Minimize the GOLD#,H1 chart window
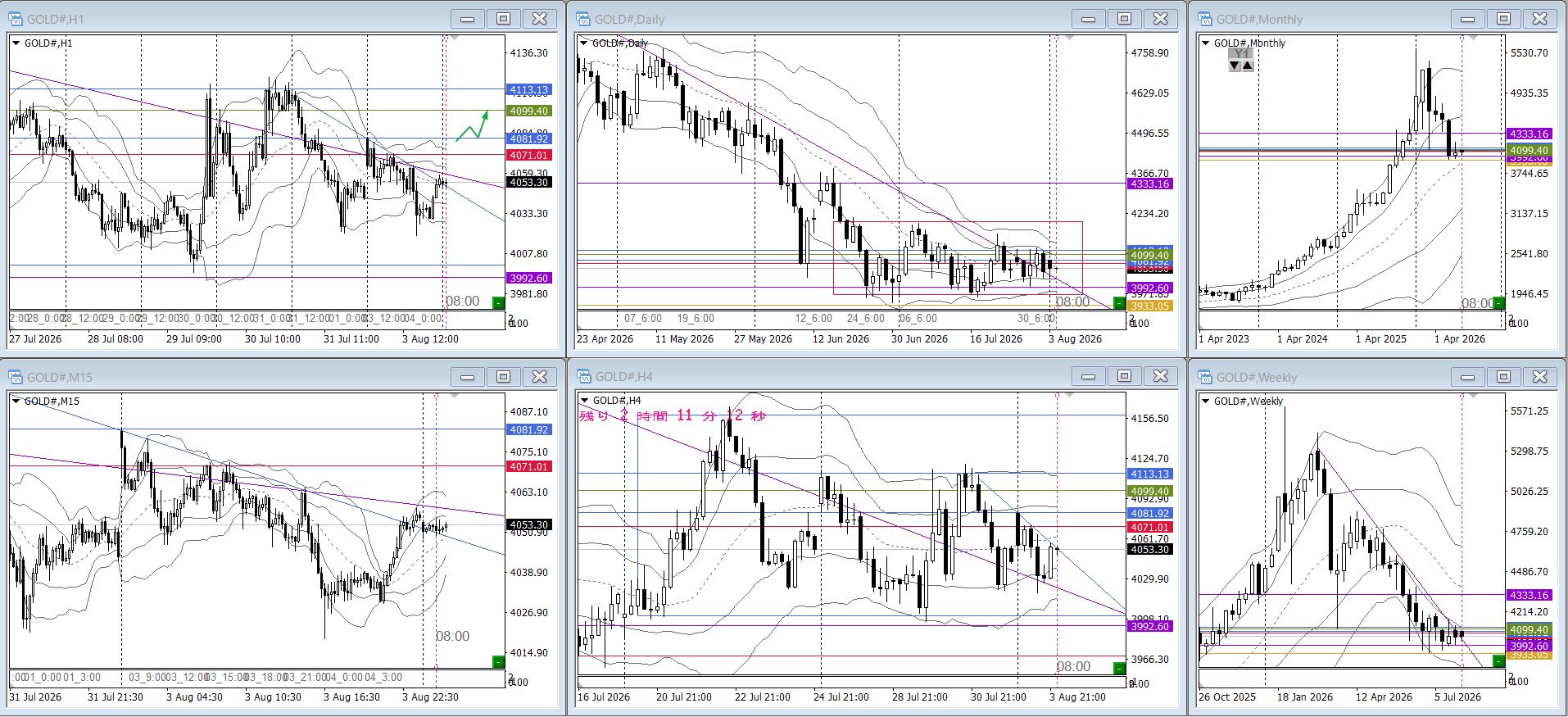 (467, 19)
